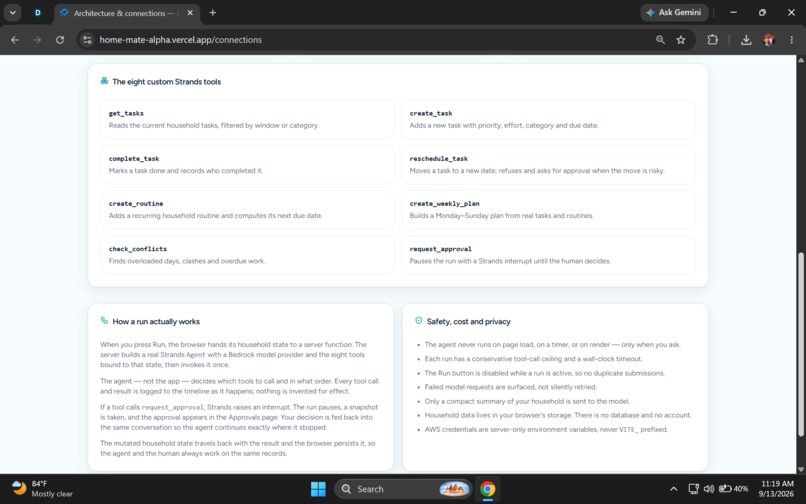Open the Chrome profile avatar
806x504 pixels.
pos(769,40)
